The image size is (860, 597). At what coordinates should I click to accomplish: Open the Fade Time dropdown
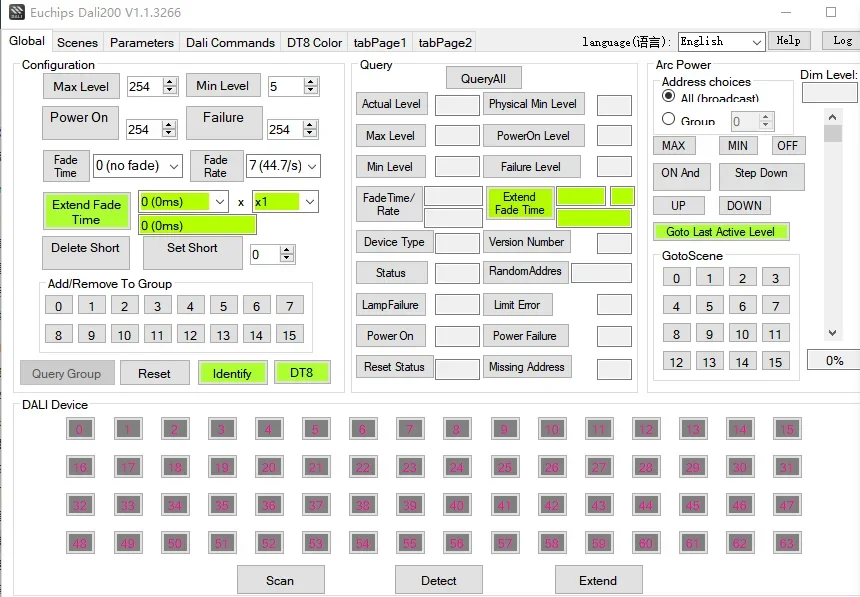pyautogui.click(x=138, y=166)
